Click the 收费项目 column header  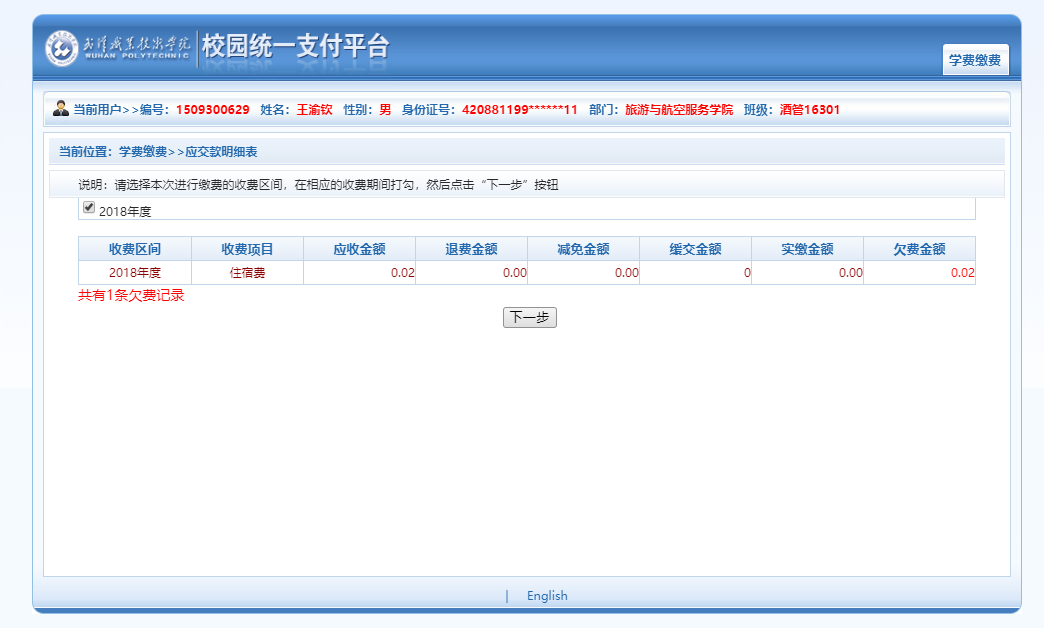click(x=247, y=249)
